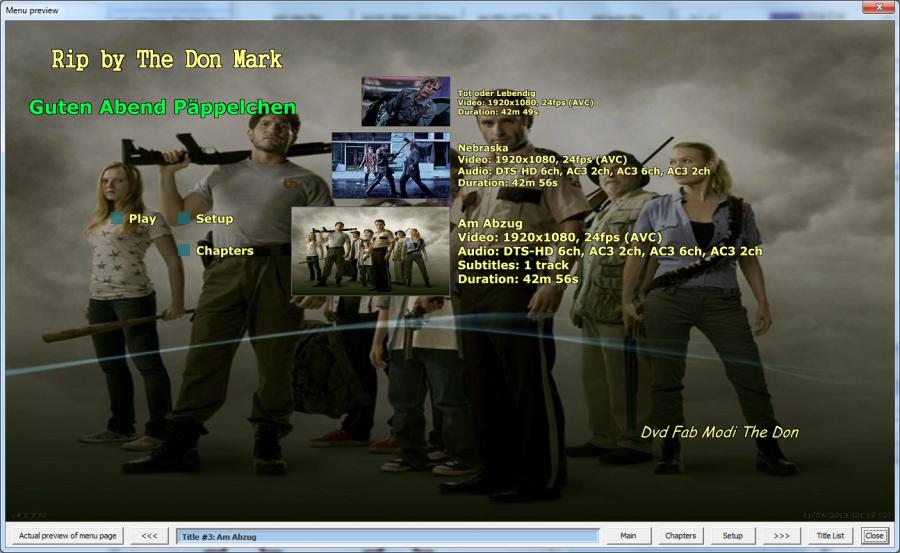Select the Nebraska episode thumbnail
This screenshot has height=553, width=900.
(x=390, y=165)
